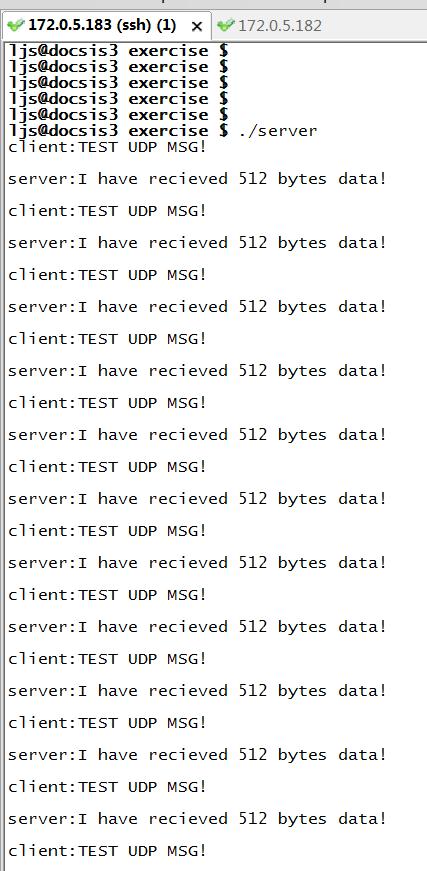This screenshot has height=871, width=427.
Task: Click 512 in the last server output line
Action: (x=253, y=819)
